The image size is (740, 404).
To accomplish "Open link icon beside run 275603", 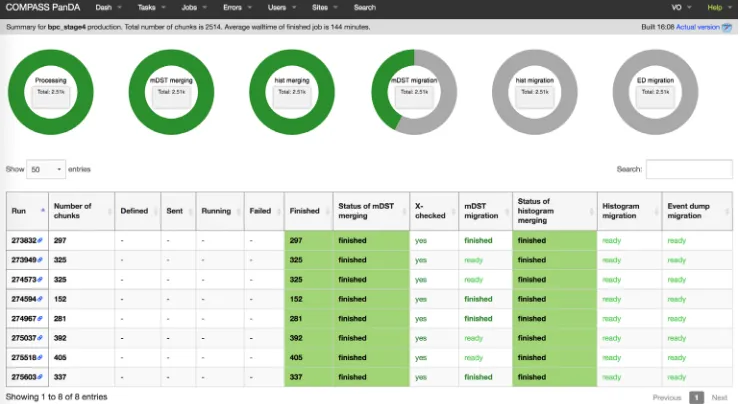I will pos(40,377).
